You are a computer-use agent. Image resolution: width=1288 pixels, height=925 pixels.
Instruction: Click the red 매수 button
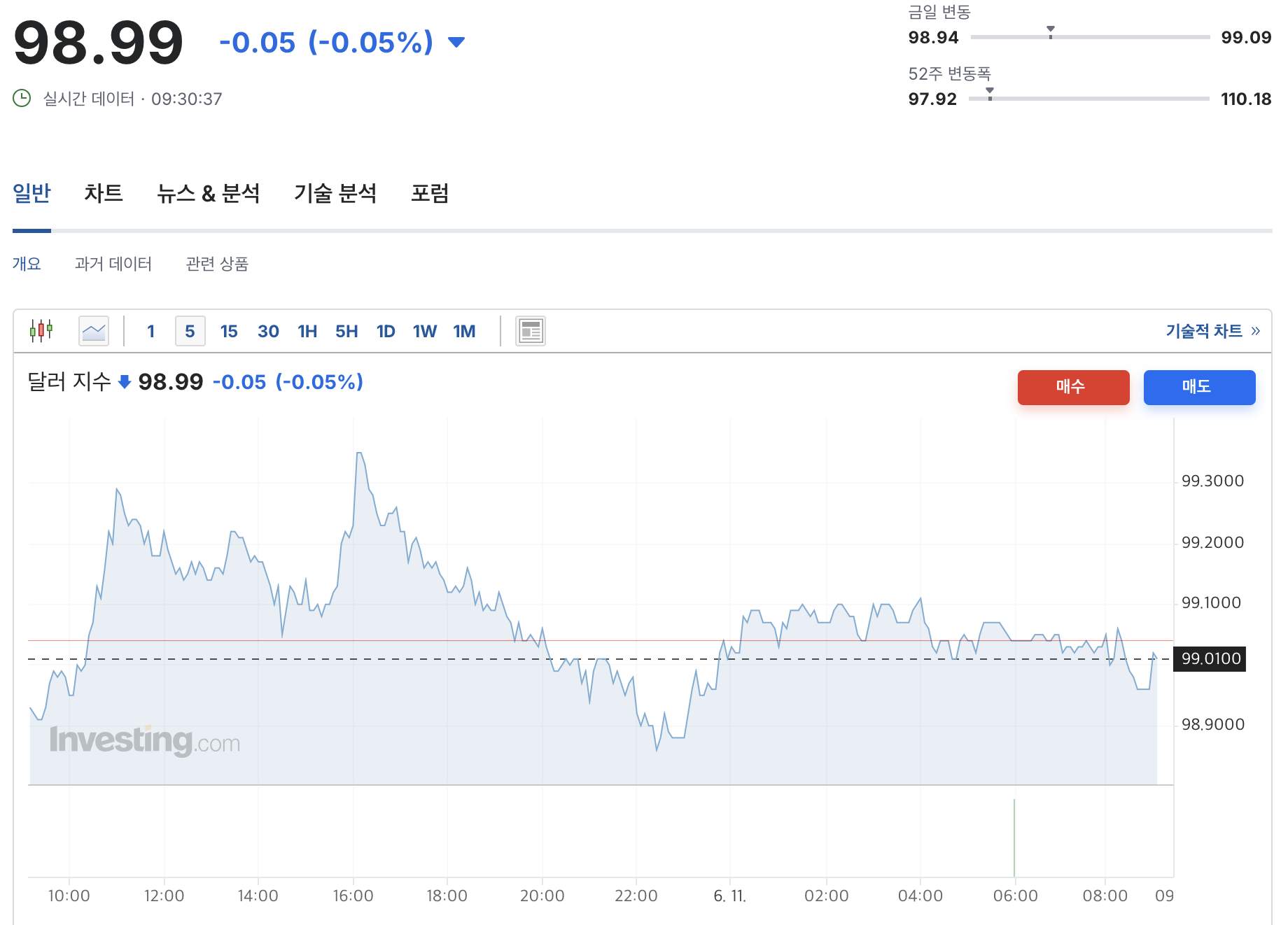[x=1073, y=387]
